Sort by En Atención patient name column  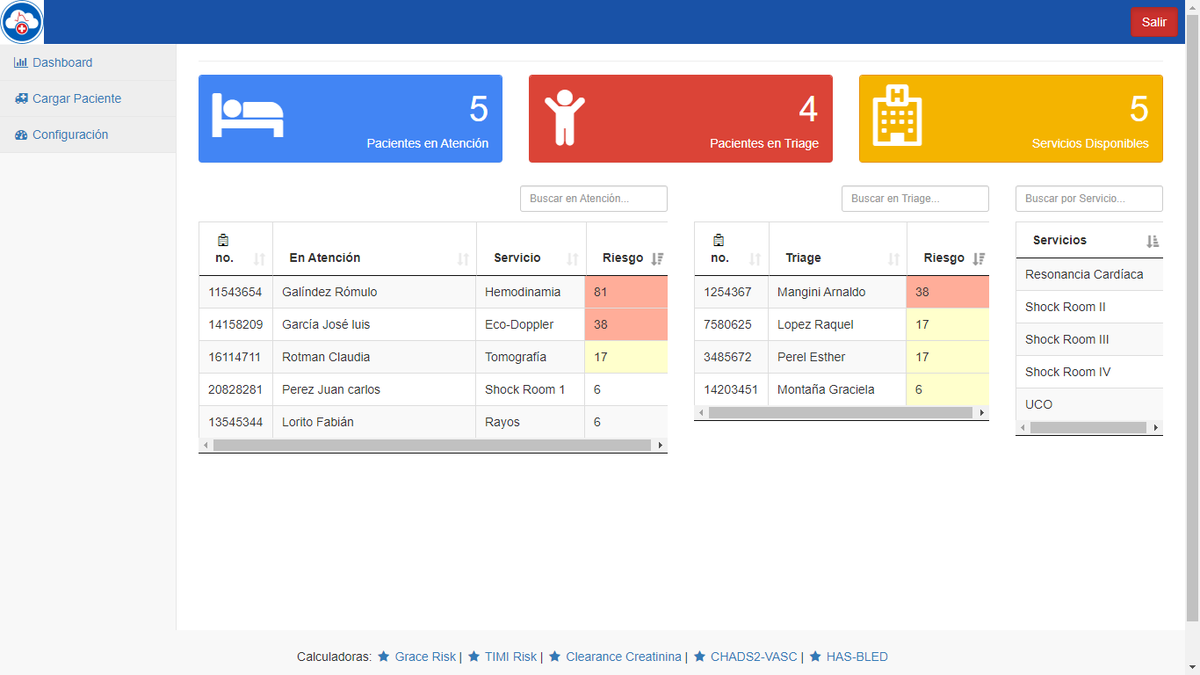[375, 249]
